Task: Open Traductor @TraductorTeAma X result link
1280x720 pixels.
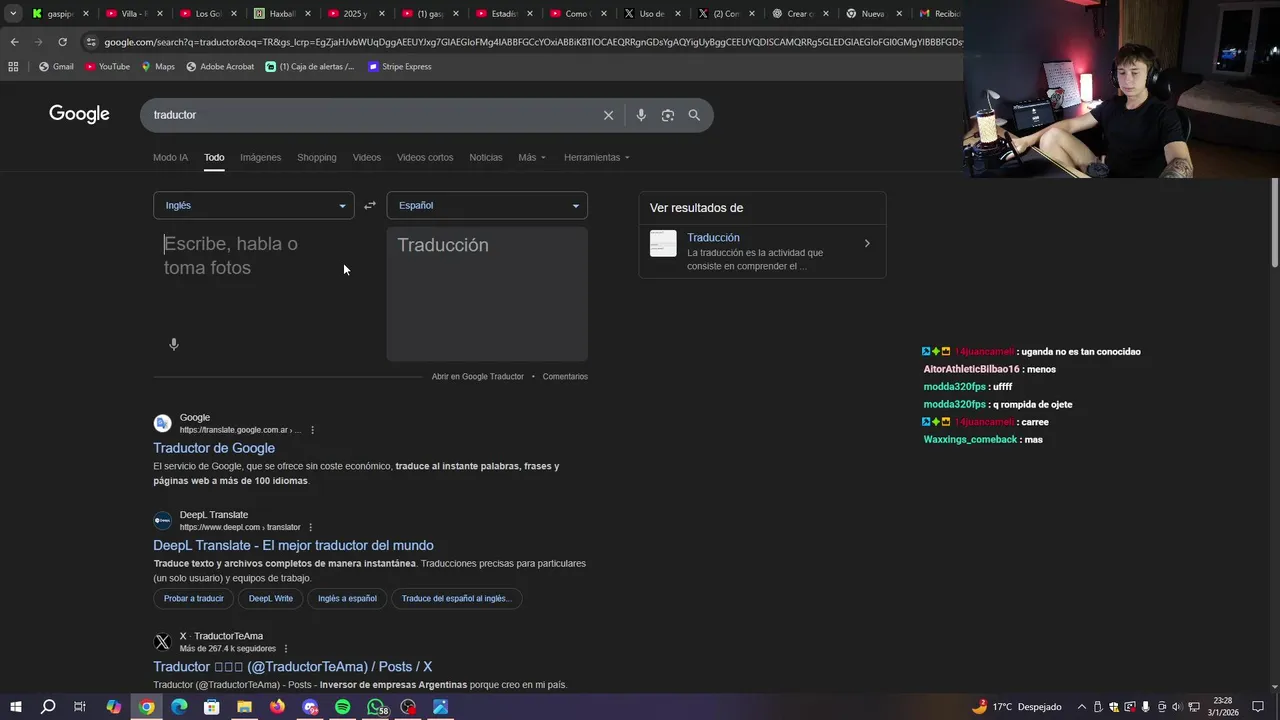Action: (293, 667)
